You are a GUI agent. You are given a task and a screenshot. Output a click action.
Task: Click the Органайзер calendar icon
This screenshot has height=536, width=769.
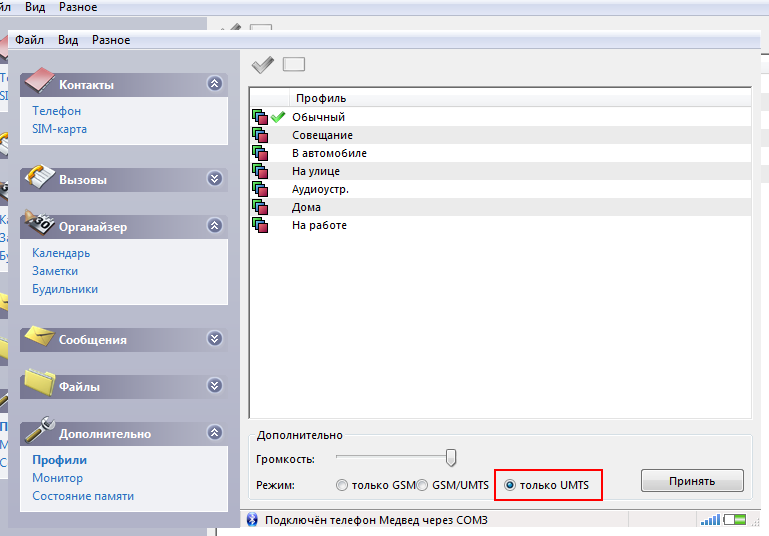pos(39,224)
